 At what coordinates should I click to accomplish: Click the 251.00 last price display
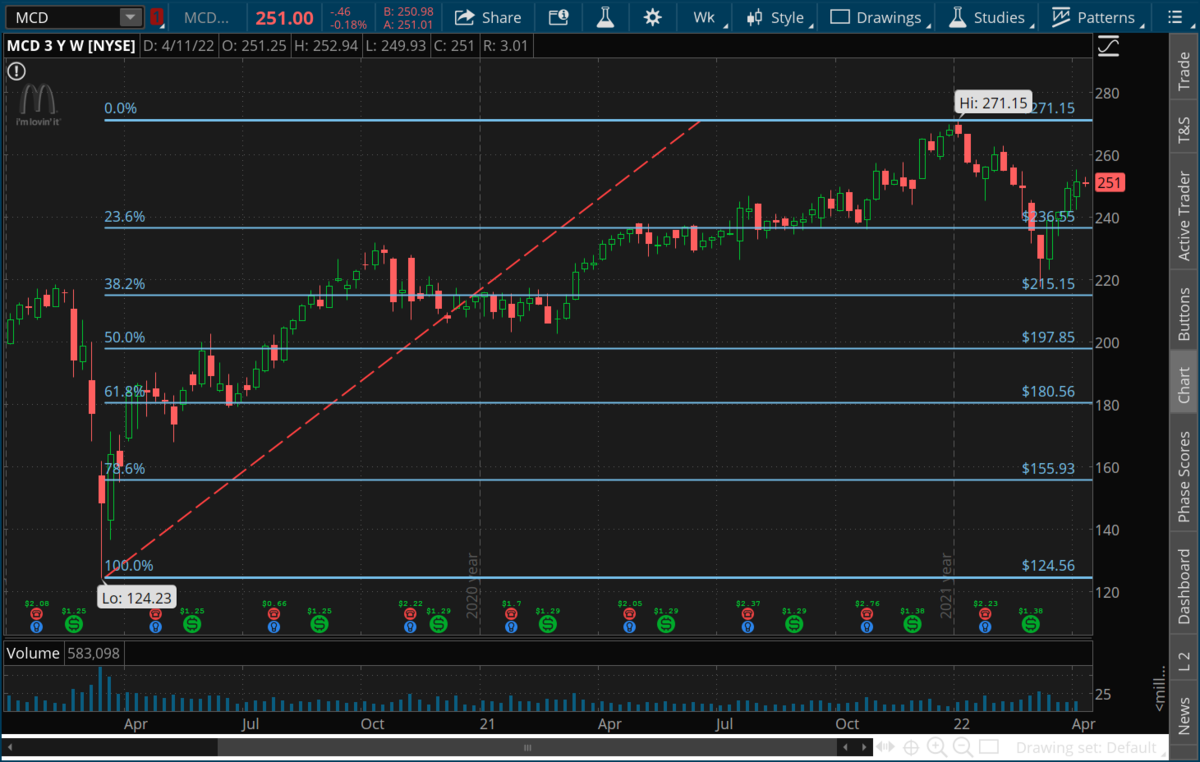pos(286,18)
